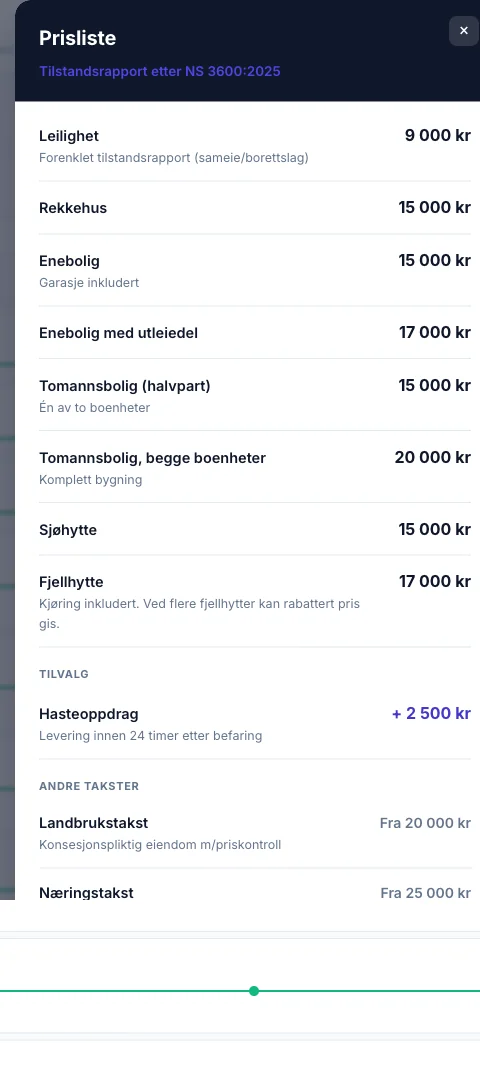Click the TILVALG section header

tap(64, 674)
